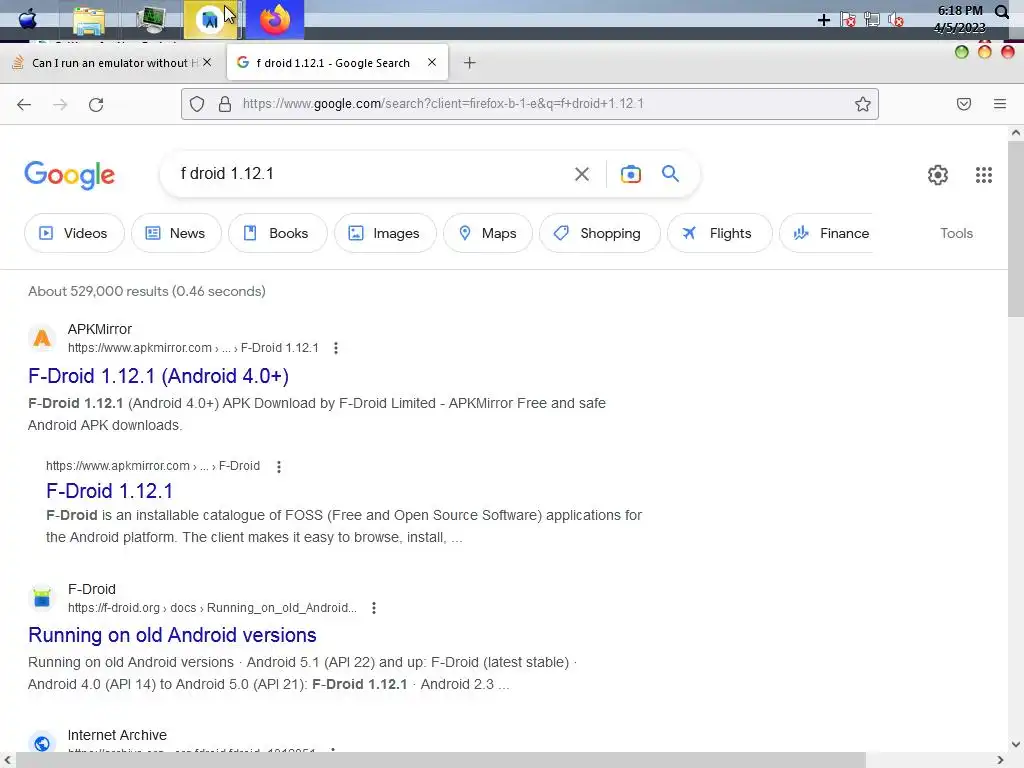This screenshot has width=1024, height=768.
Task: Open the Google apps grid
Action: click(984, 175)
